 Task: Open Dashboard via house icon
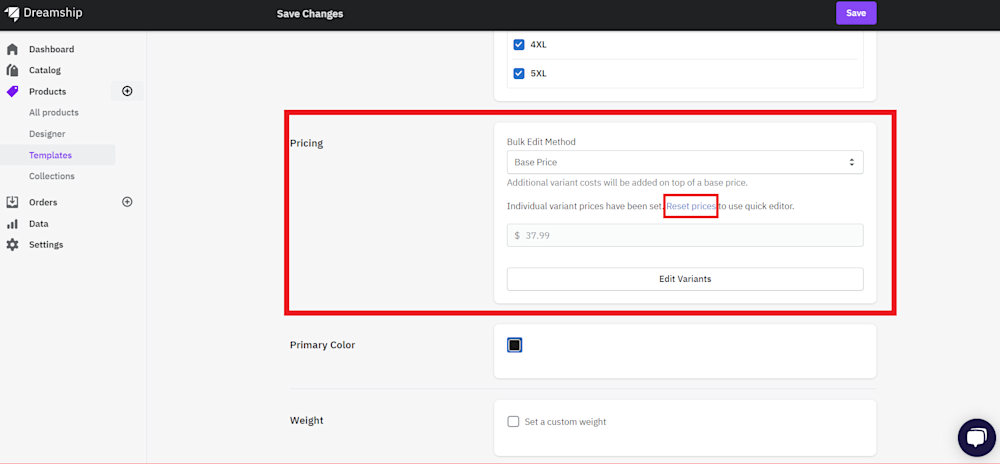click(12, 49)
